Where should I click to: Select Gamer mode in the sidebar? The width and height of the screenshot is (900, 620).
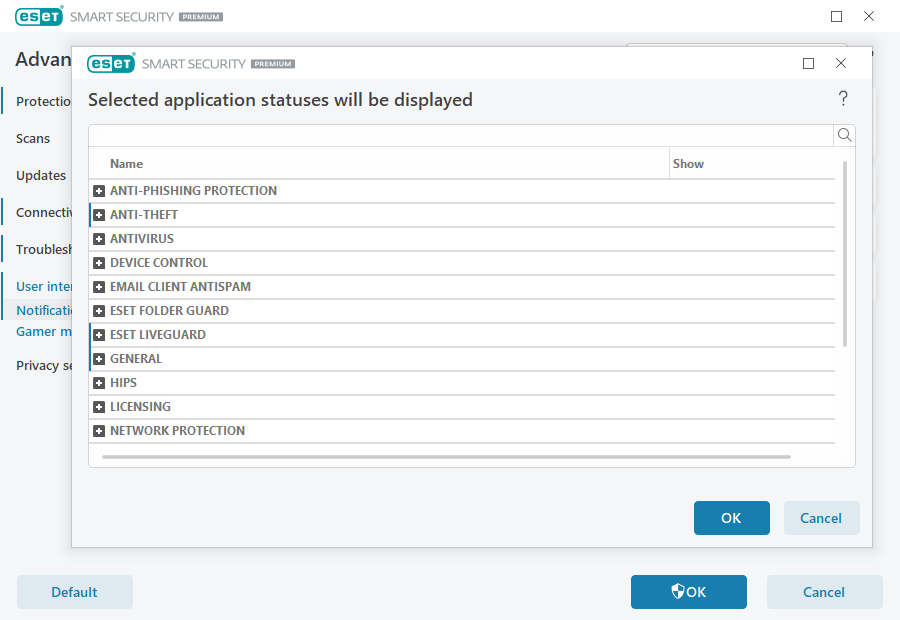[x=44, y=331]
